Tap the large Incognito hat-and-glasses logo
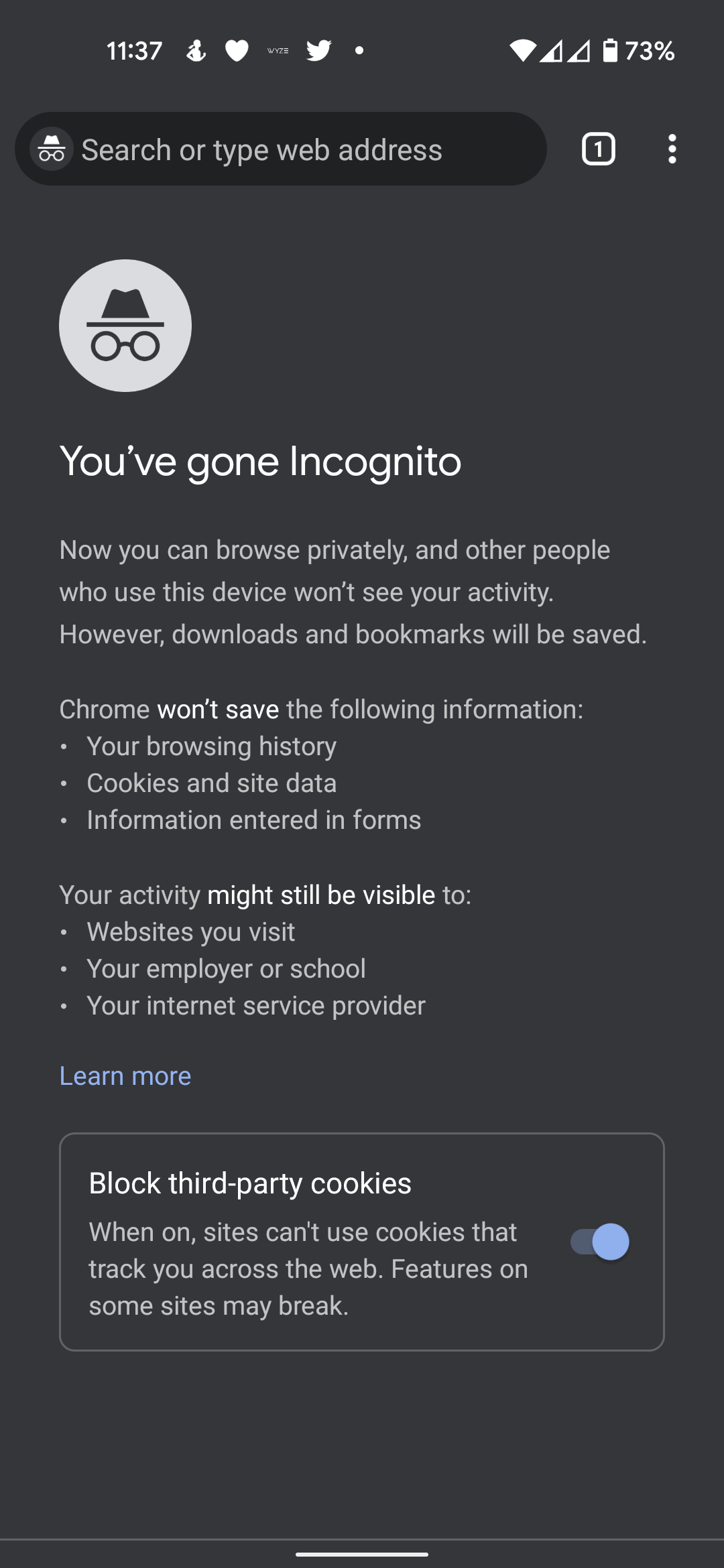Image resolution: width=724 pixels, height=1568 pixels. point(125,326)
